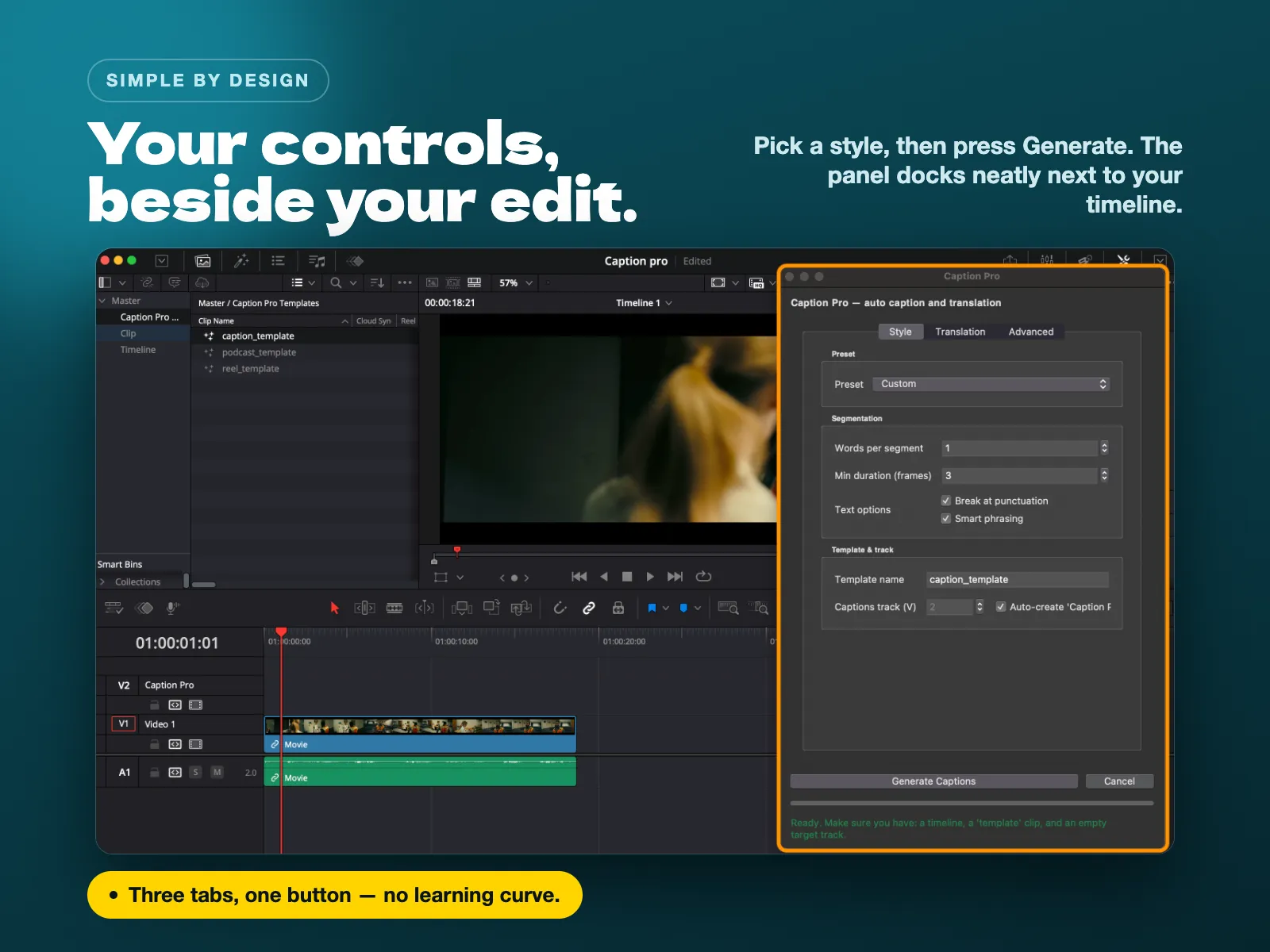
Task: Click the Template name input field
Action: click(x=1018, y=580)
